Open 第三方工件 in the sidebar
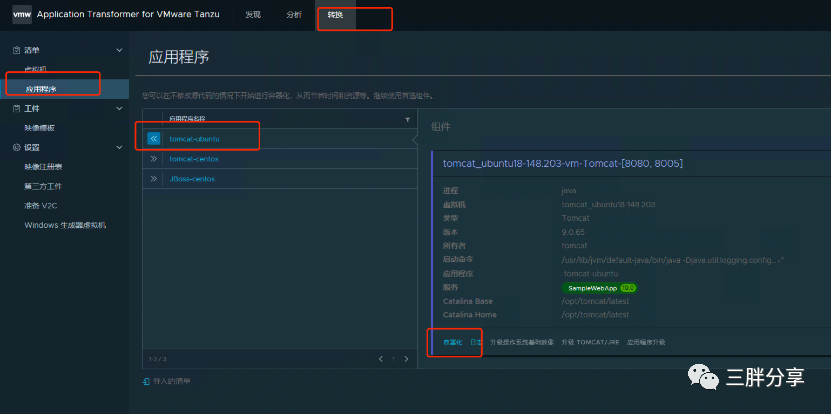Screen dimensions: 832x414 [43, 186]
